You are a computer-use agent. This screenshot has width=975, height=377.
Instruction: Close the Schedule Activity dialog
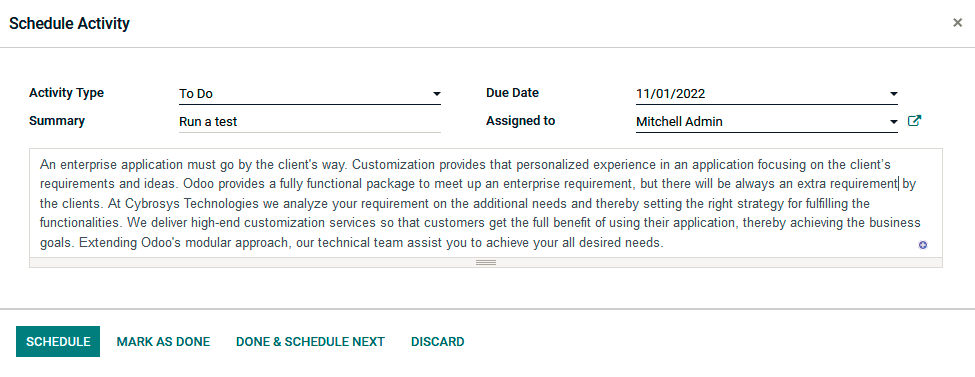958,23
